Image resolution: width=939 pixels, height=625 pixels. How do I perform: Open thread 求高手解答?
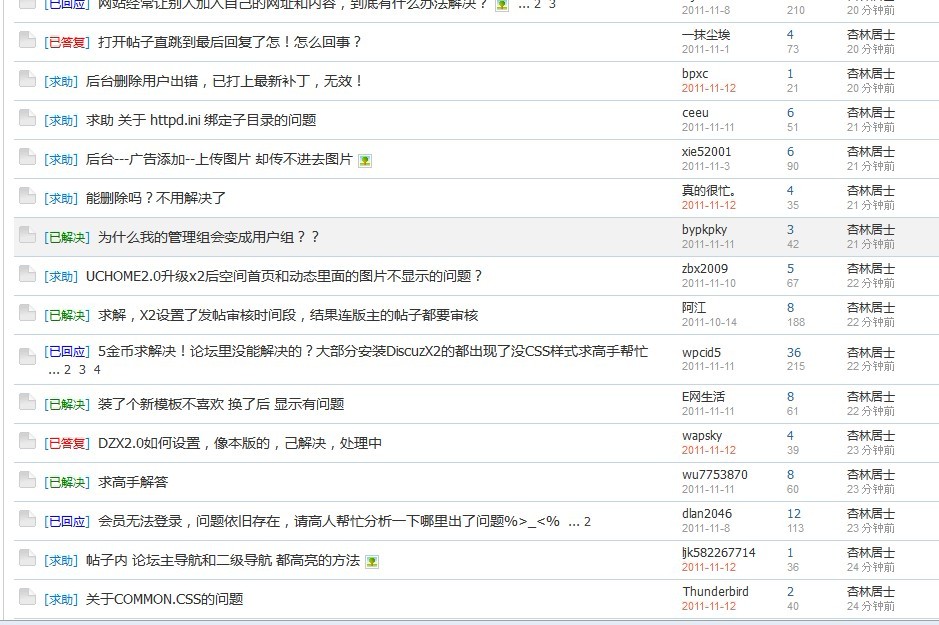[x=133, y=483]
